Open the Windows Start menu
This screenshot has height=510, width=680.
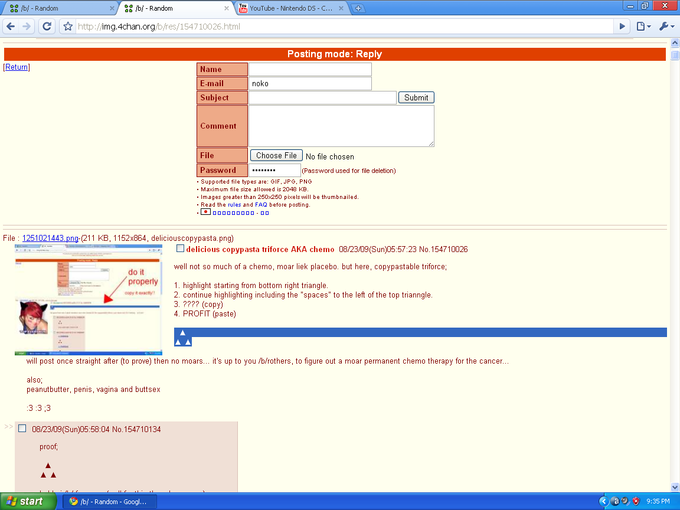tap(28, 501)
